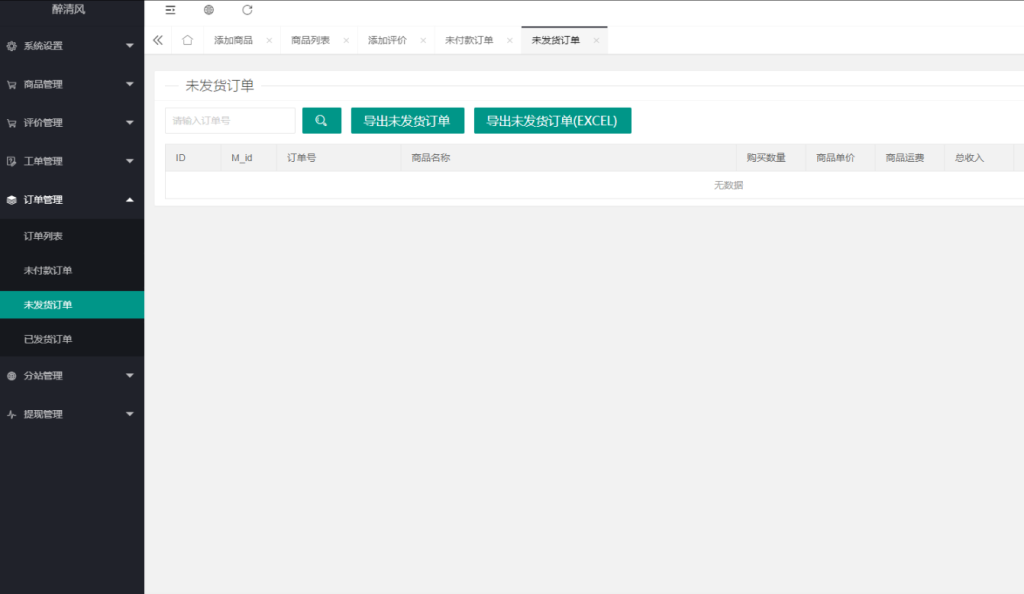Focus the 请输入订单号 search field

click(230, 121)
